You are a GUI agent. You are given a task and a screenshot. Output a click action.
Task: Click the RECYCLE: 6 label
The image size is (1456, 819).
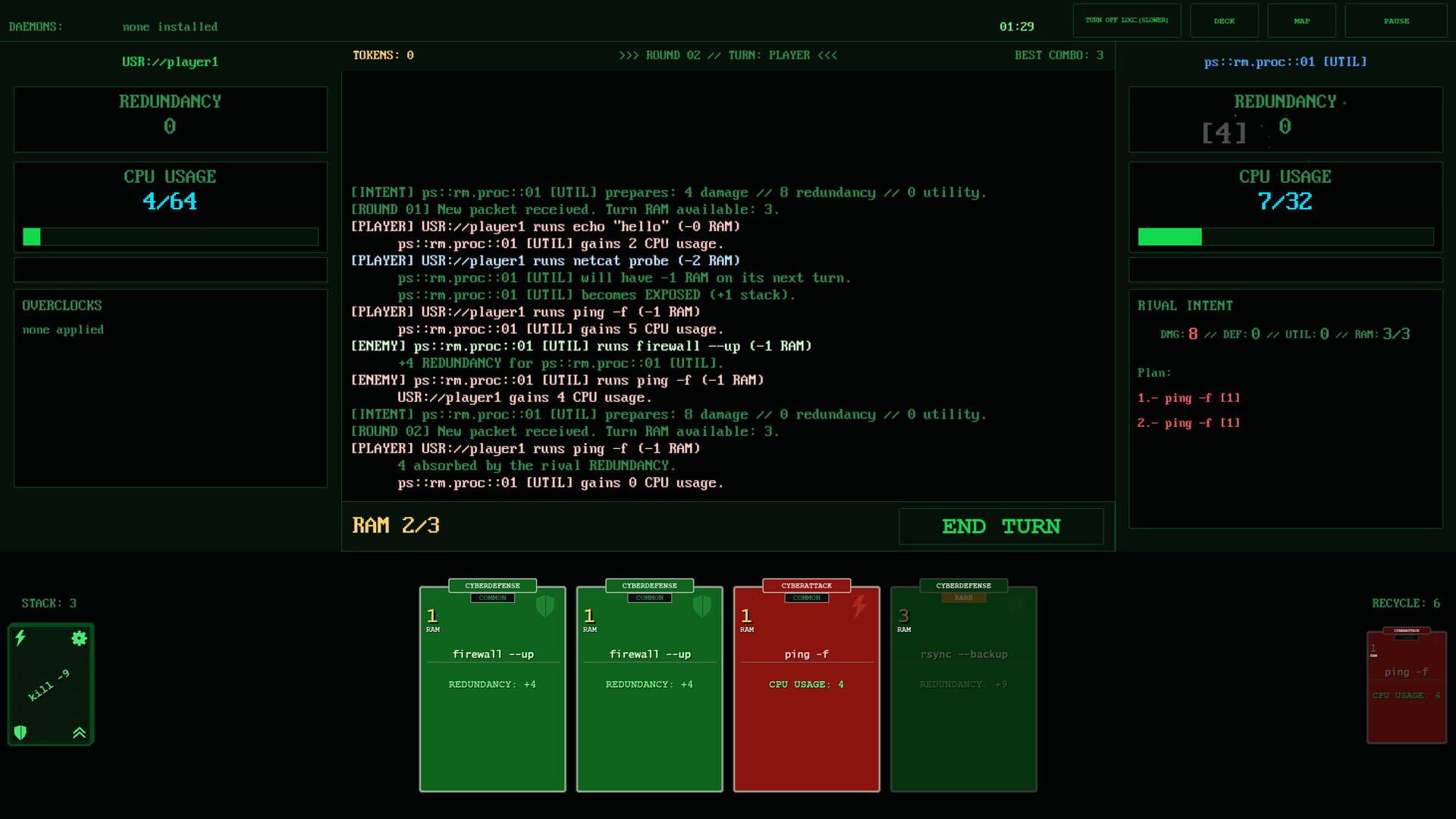pos(1405,604)
